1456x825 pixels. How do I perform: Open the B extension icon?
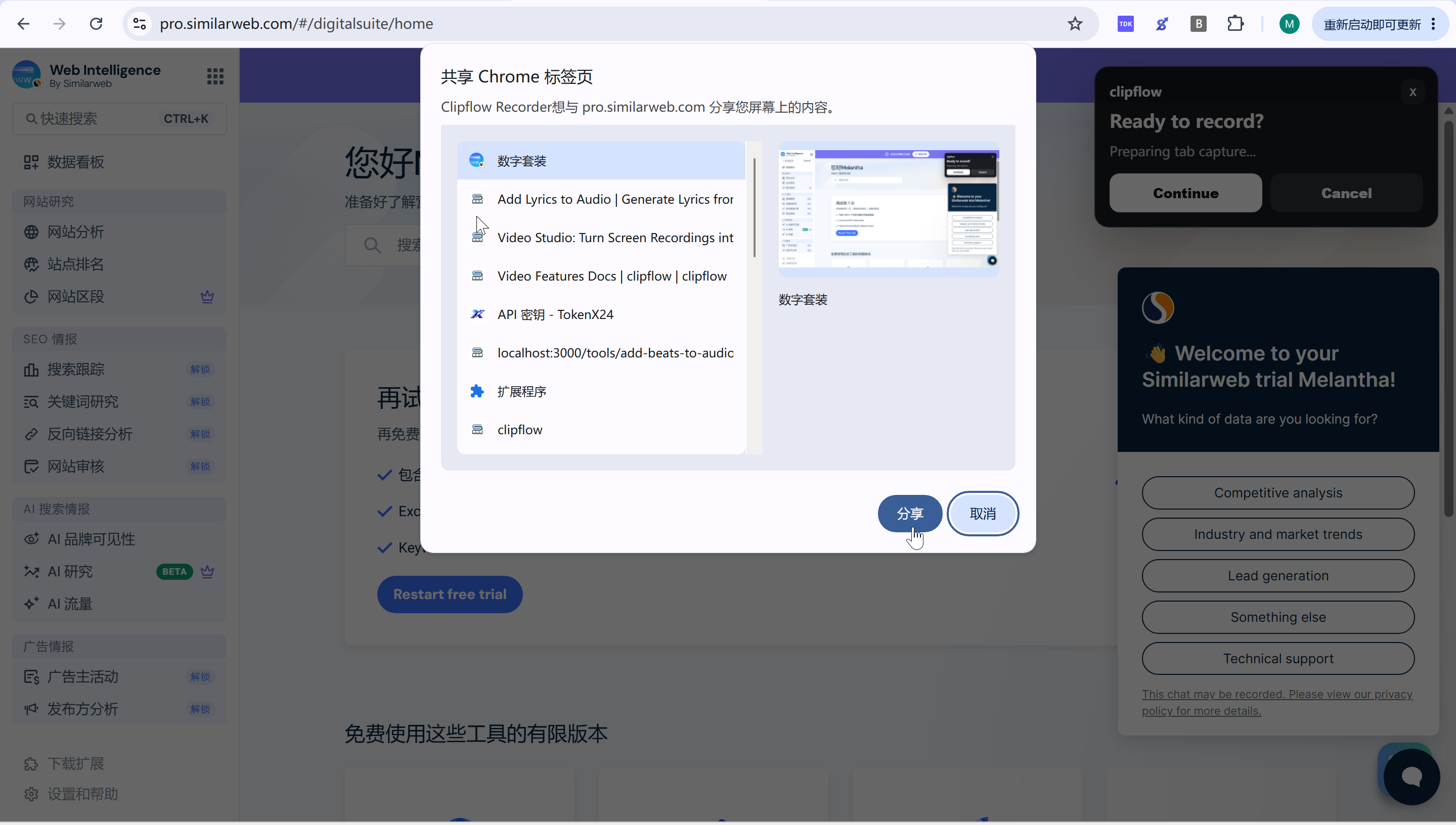pyautogui.click(x=1198, y=24)
